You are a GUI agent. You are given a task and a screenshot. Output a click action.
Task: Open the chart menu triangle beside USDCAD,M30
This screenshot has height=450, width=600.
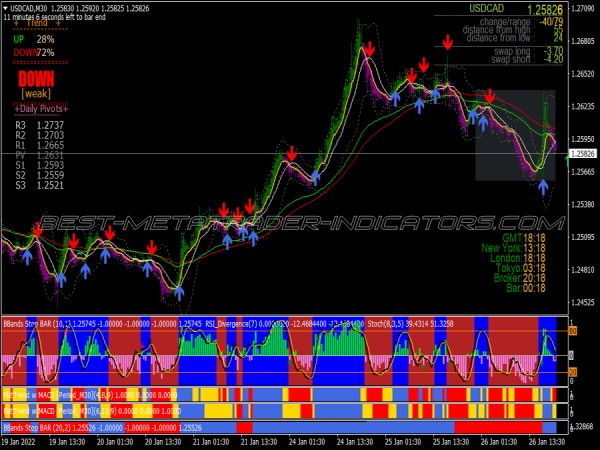(6, 8)
